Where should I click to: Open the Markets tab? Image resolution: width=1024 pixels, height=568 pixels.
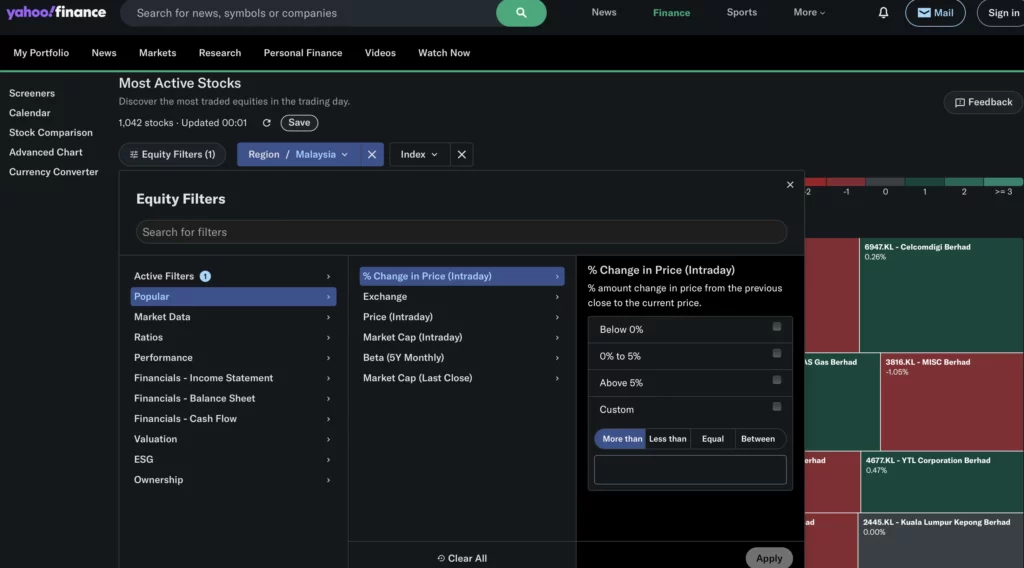pos(157,53)
